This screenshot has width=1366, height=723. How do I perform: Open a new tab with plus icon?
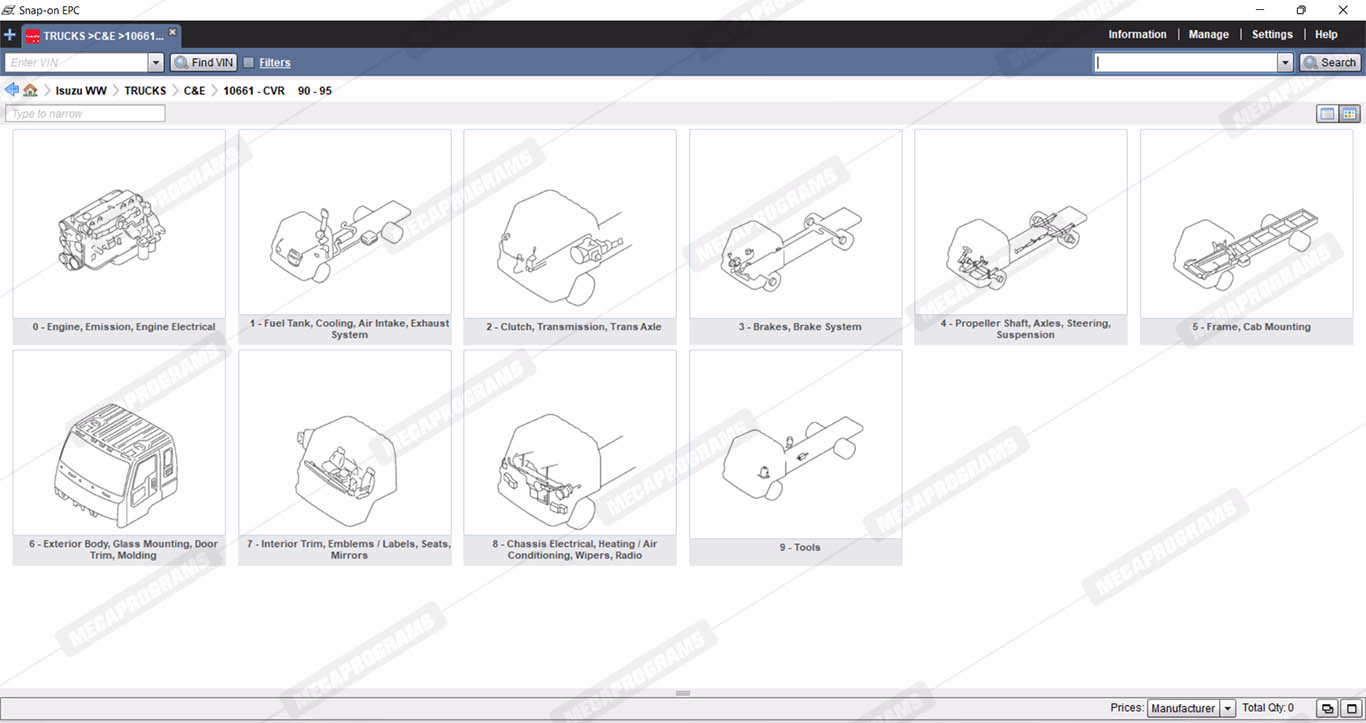pyautogui.click(x=10, y=35)
